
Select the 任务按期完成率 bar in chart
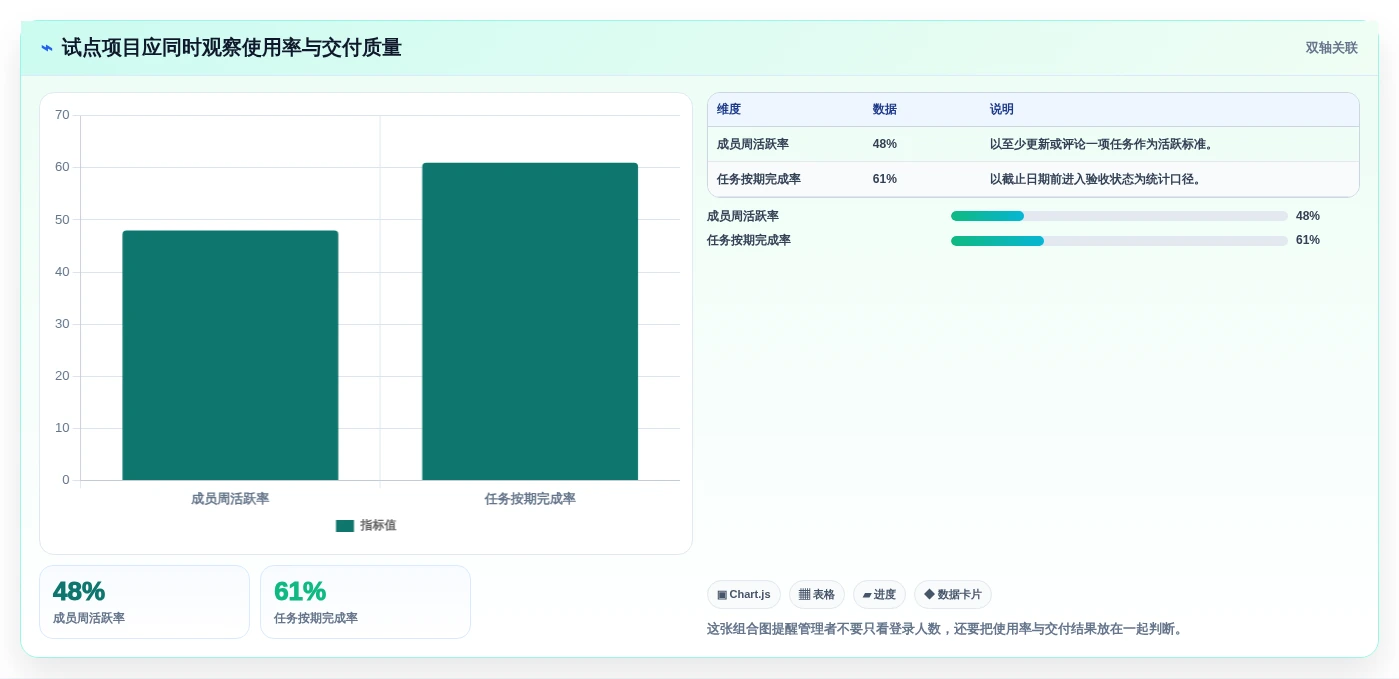pyautogui.click(x=530, y=321)
